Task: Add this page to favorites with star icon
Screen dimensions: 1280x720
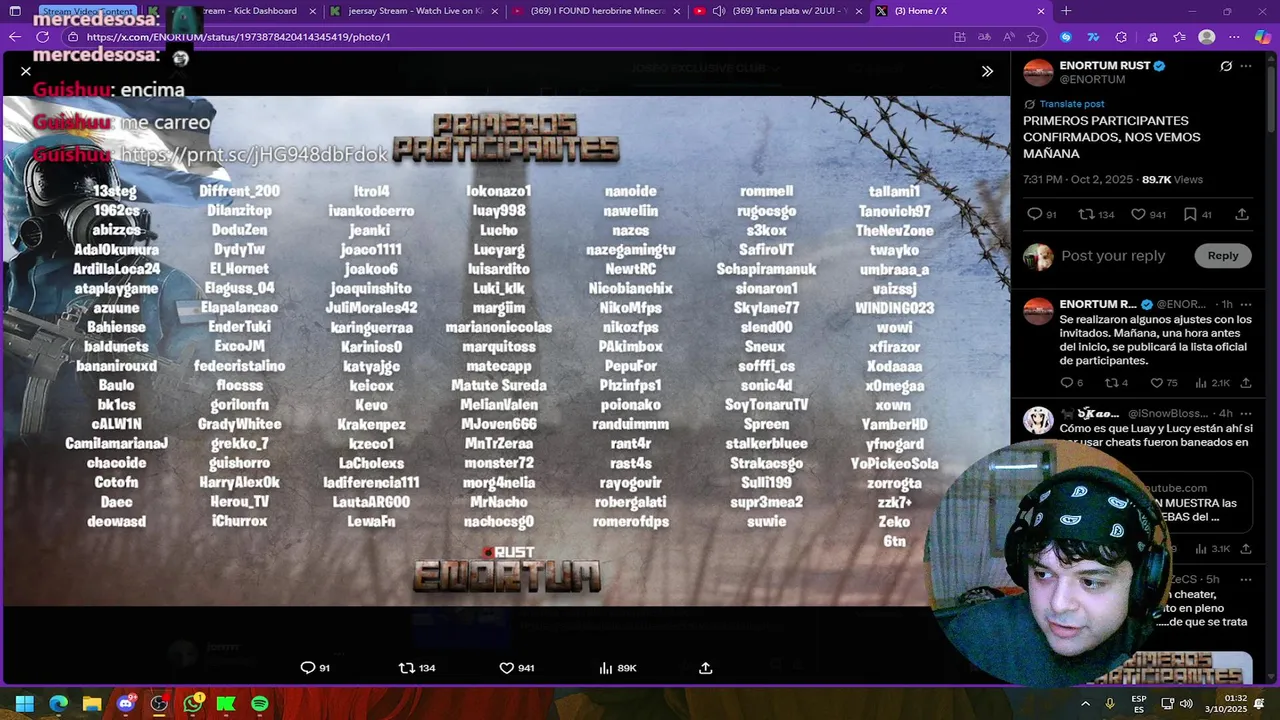Action: point(1034,37)
